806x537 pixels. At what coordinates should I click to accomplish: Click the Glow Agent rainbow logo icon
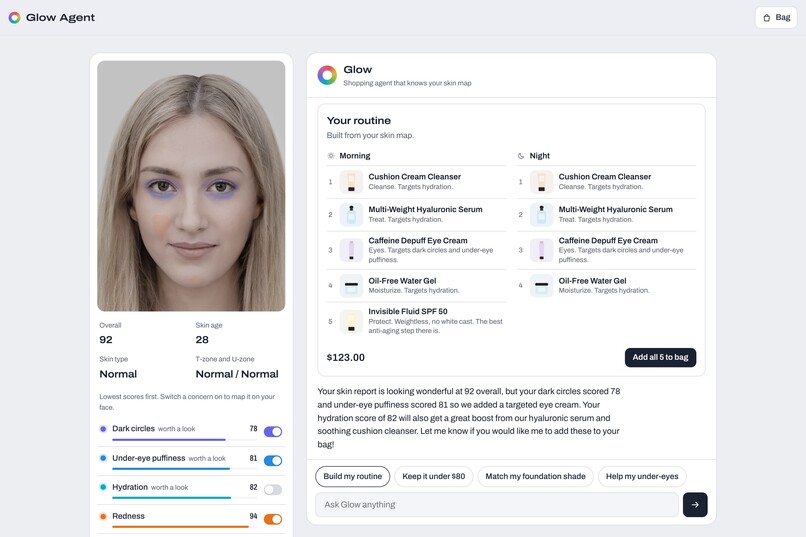pos(14,17)
